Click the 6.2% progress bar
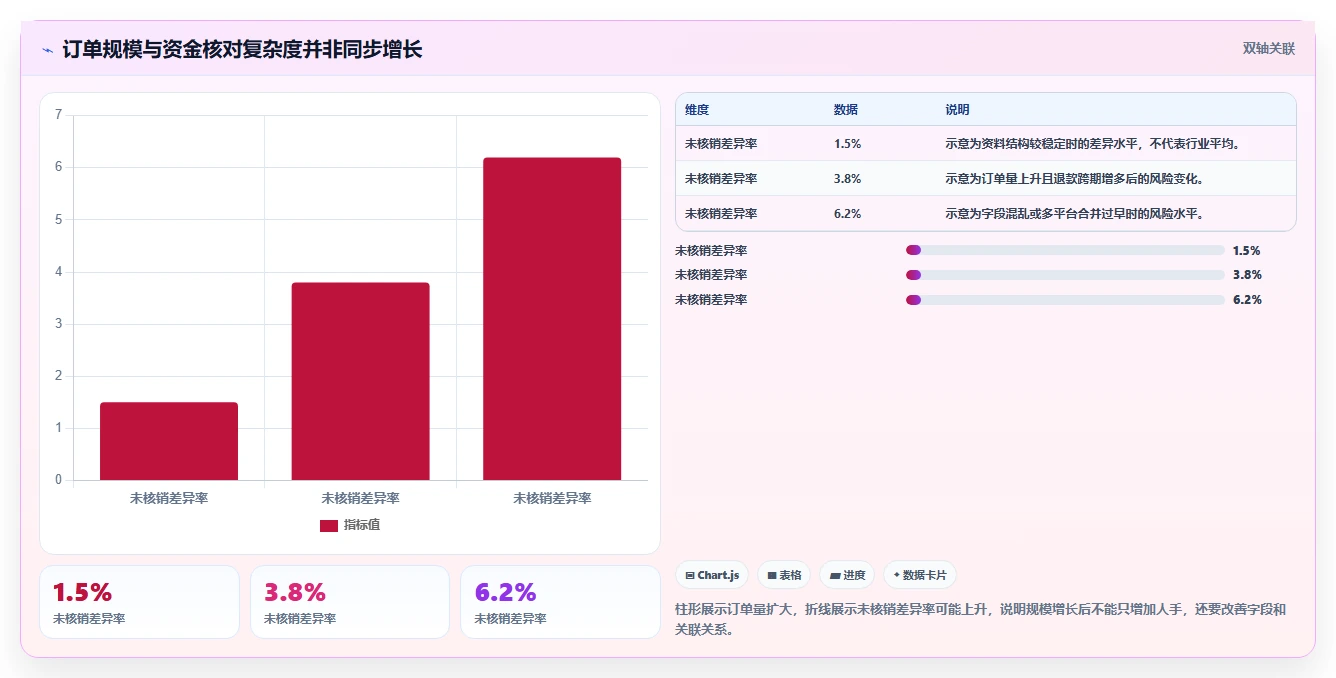 [x=1065, y=300]
